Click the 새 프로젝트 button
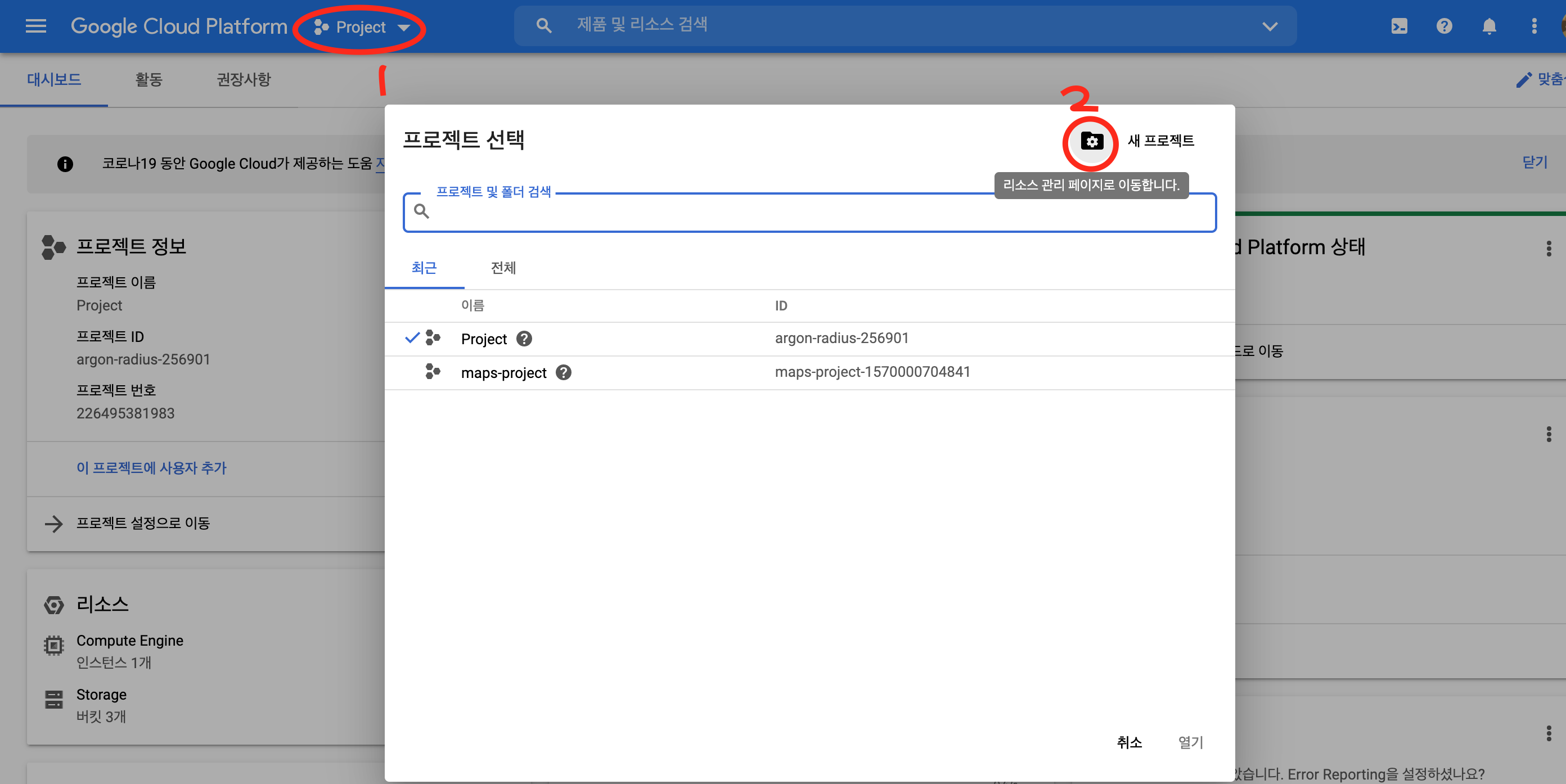Image resolution: width=1566 pixels, height=784 pixels. (1160, 141)
